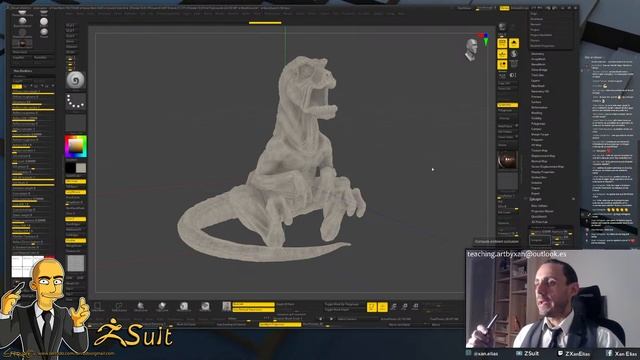Open the teaching.artbyxan@outlook.es email link
The height and width of the screenshot is (360, 640).
tap(517, 254)
